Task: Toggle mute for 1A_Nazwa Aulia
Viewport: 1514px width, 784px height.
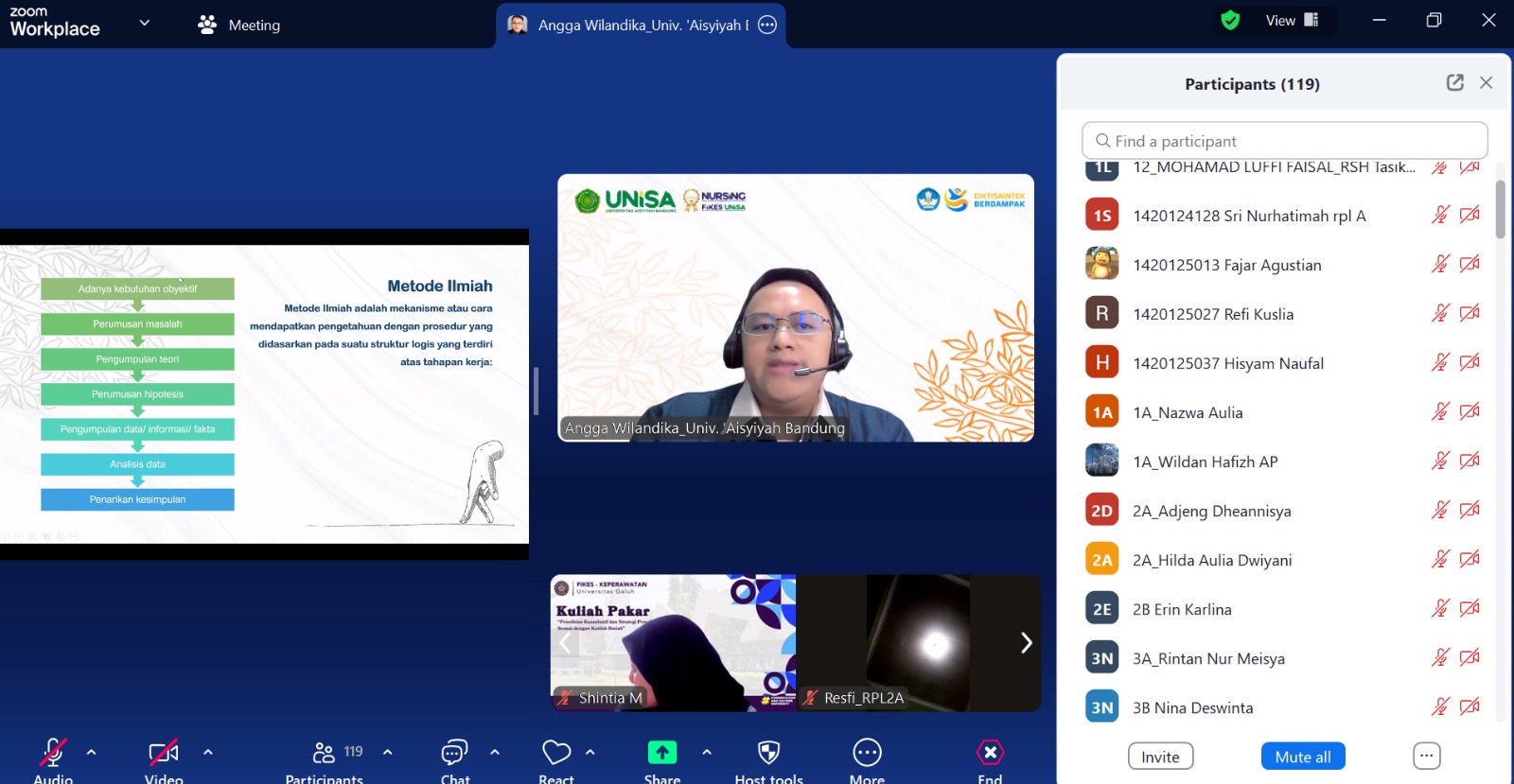Action: [x=1439, y=411]
